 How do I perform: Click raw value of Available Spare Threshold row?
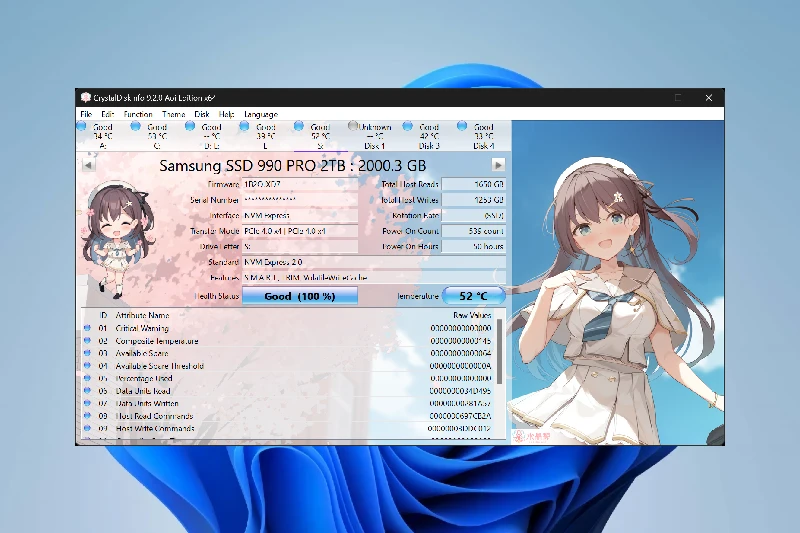tap(461, 366)
